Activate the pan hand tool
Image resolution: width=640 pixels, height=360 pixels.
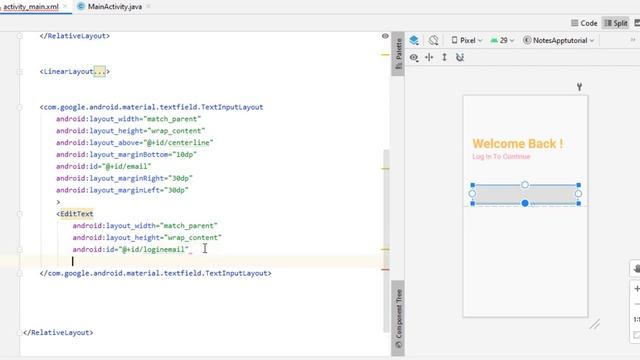[636, 269]
